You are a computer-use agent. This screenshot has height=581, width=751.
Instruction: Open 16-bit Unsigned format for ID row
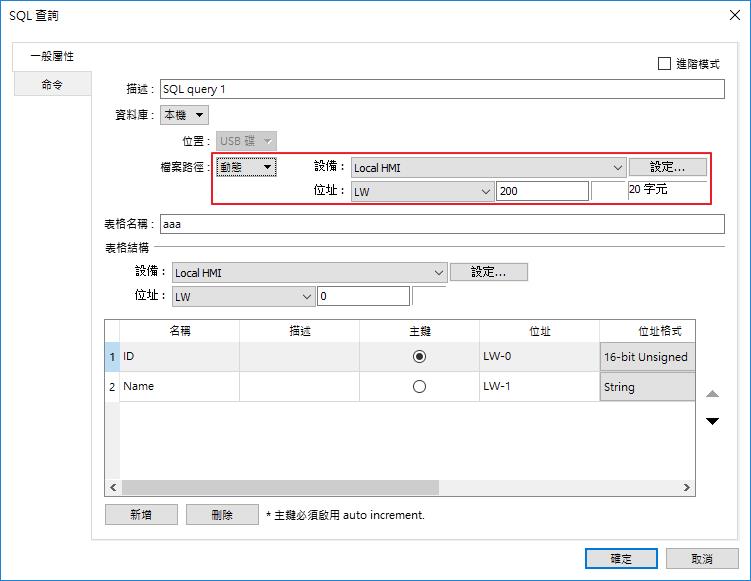pyautogui.click(x=646, y=357)
